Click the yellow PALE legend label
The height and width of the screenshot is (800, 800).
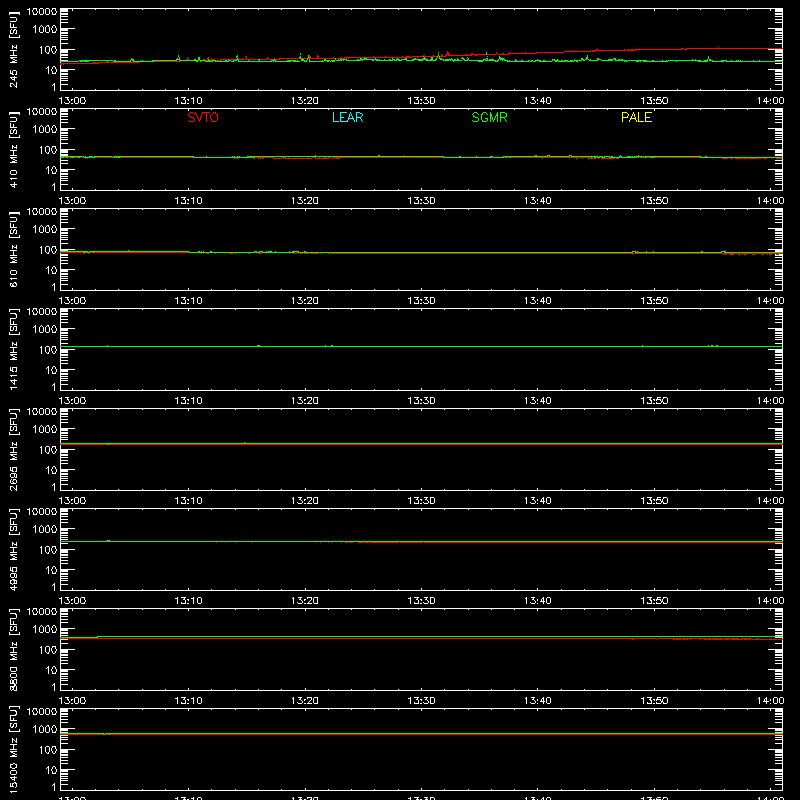pos(636,117)
